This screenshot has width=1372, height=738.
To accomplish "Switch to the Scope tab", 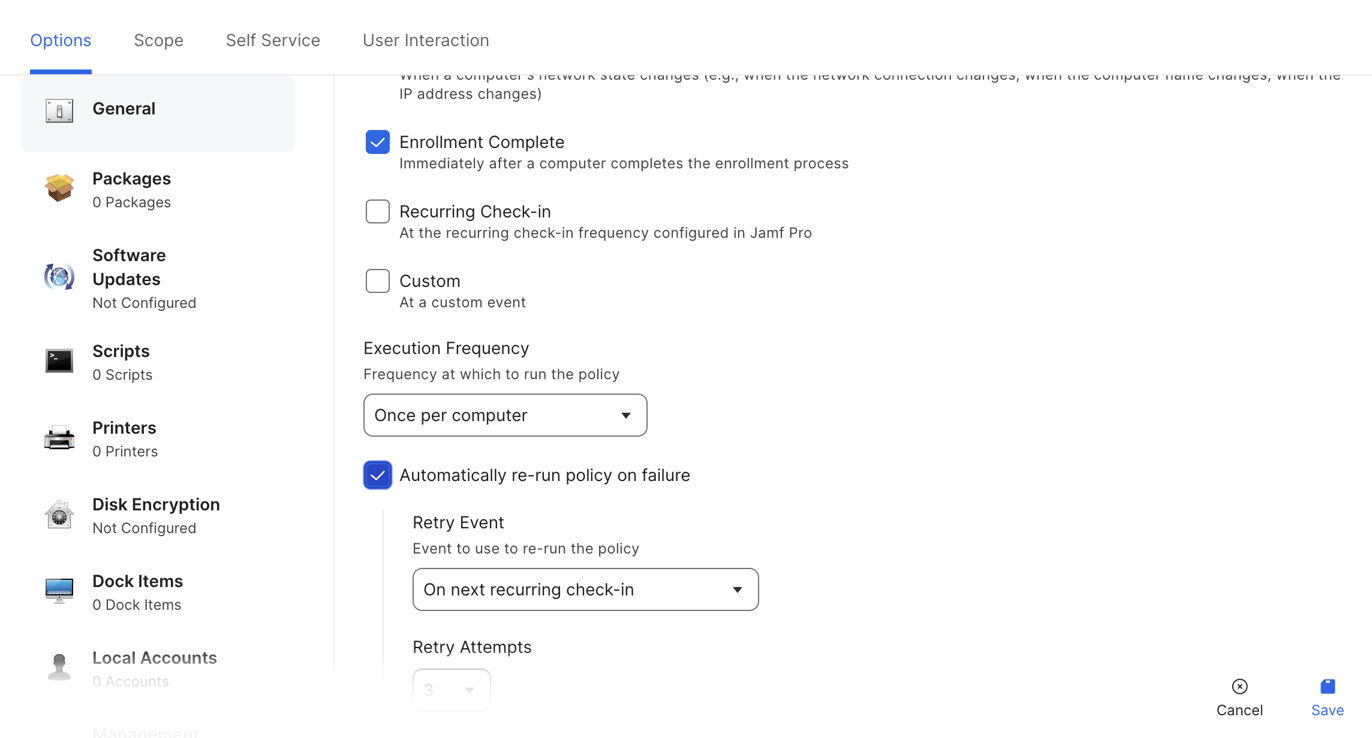I will [x=159, y=40].
